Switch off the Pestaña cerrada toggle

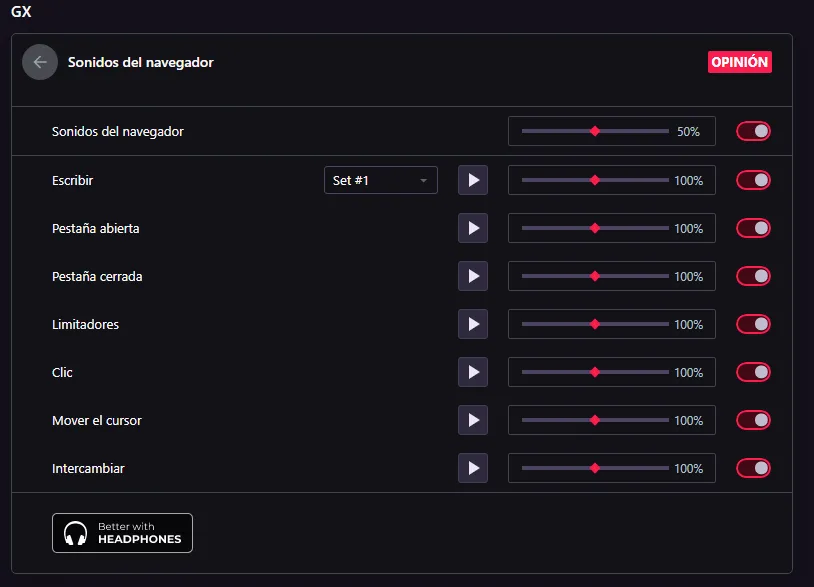[753, 276]
